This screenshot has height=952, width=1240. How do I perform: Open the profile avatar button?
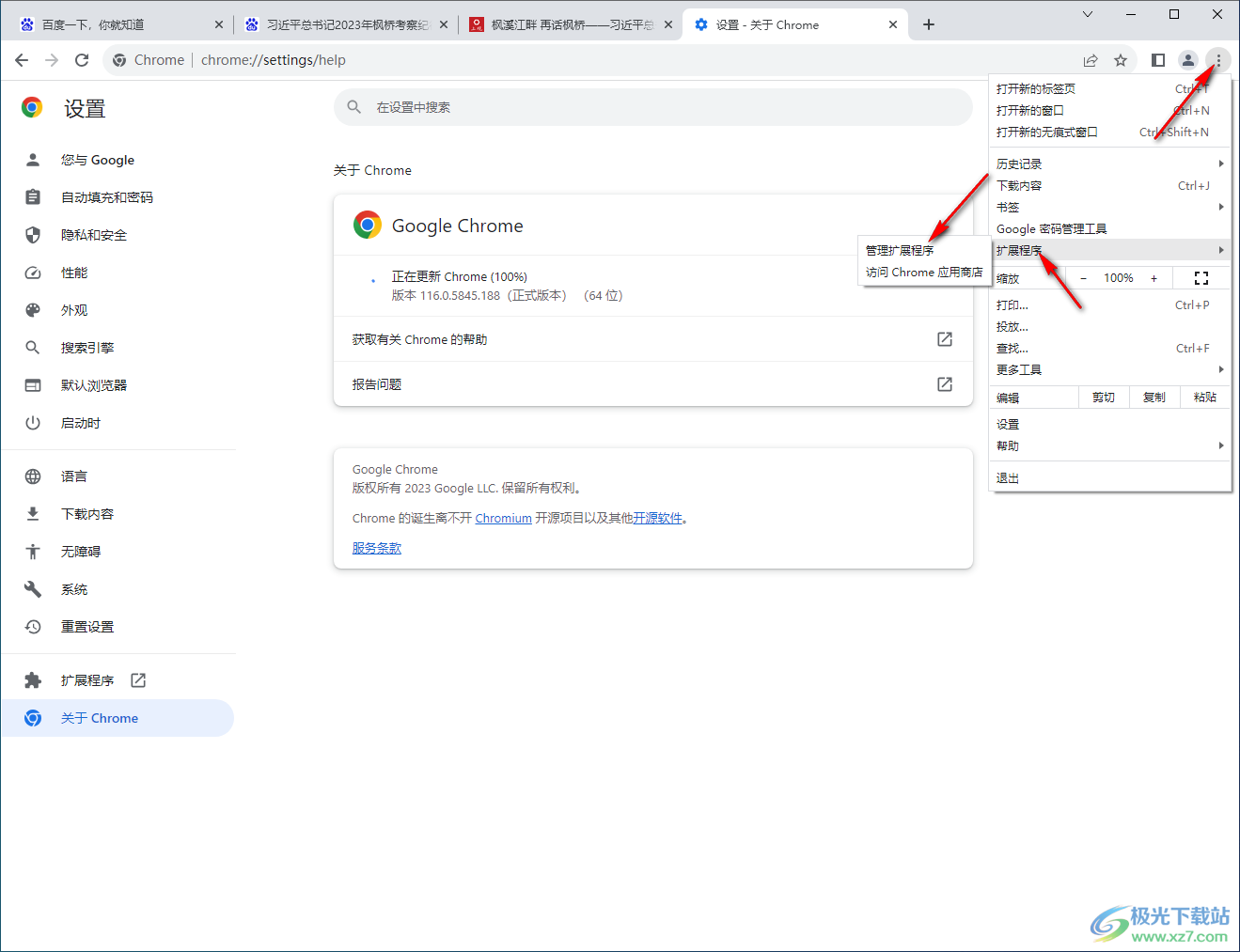(x=1188, y=60)
